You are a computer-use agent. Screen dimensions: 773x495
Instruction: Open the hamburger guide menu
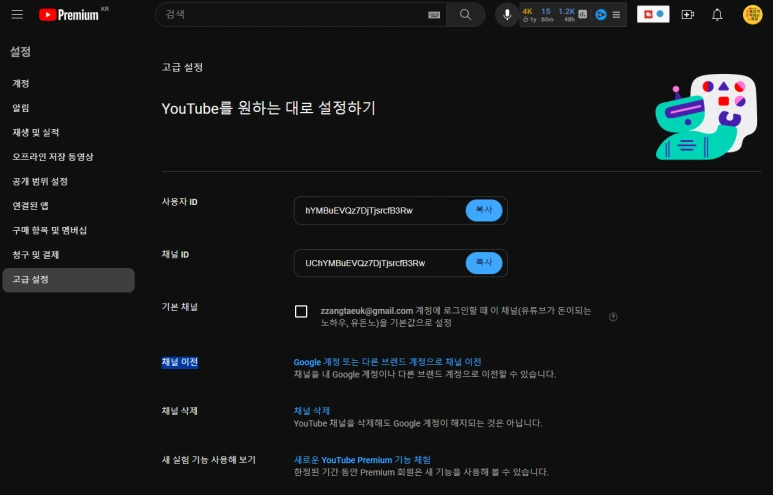17,14
